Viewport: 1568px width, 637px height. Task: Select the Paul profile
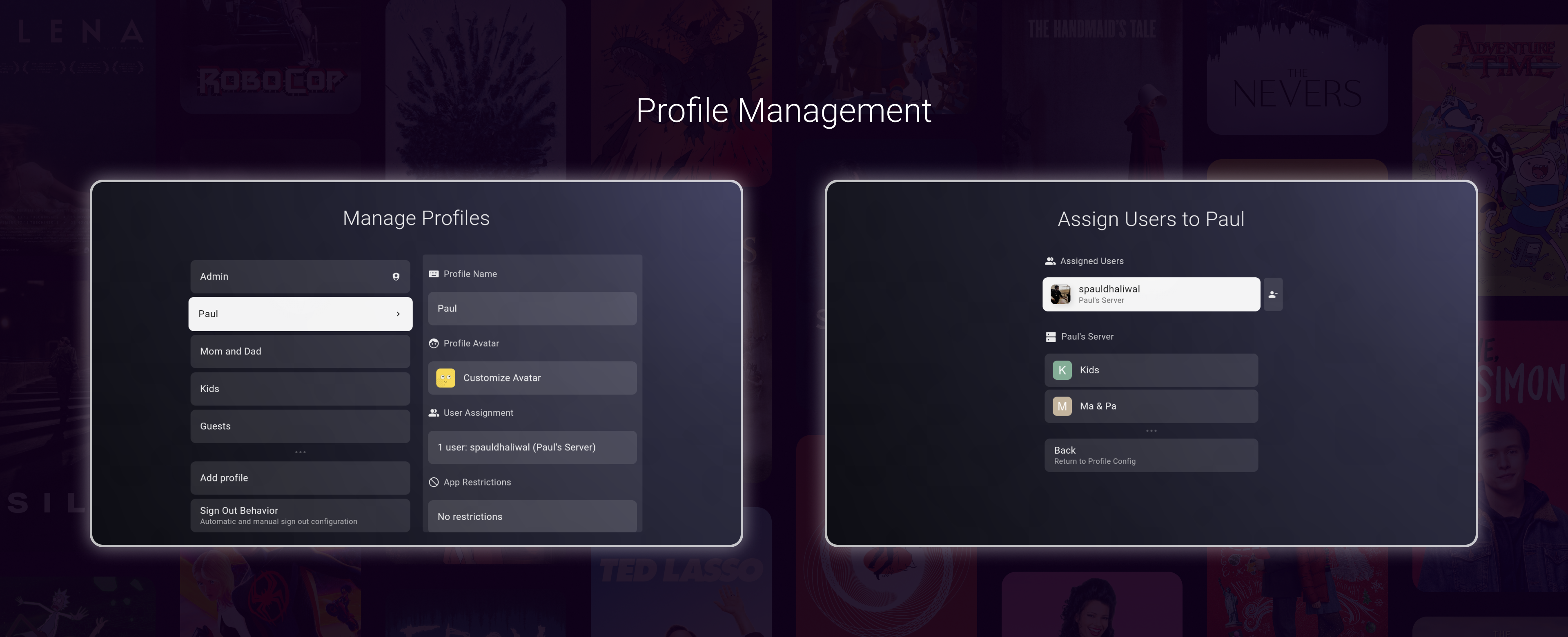click(300, 314)
